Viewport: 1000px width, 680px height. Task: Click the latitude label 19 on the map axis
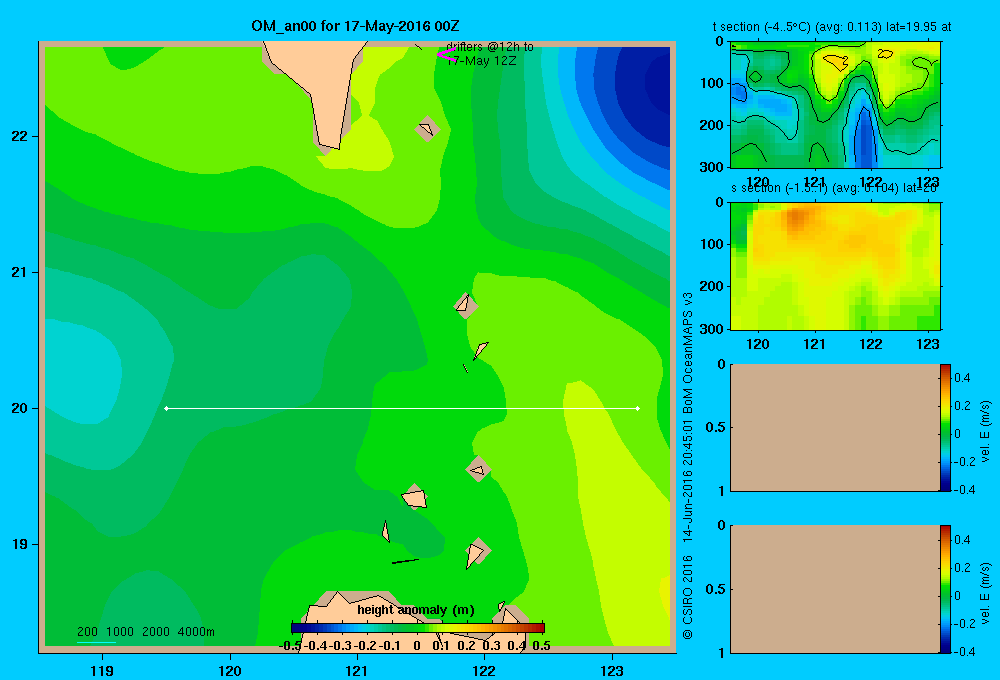tap(19, 544)
